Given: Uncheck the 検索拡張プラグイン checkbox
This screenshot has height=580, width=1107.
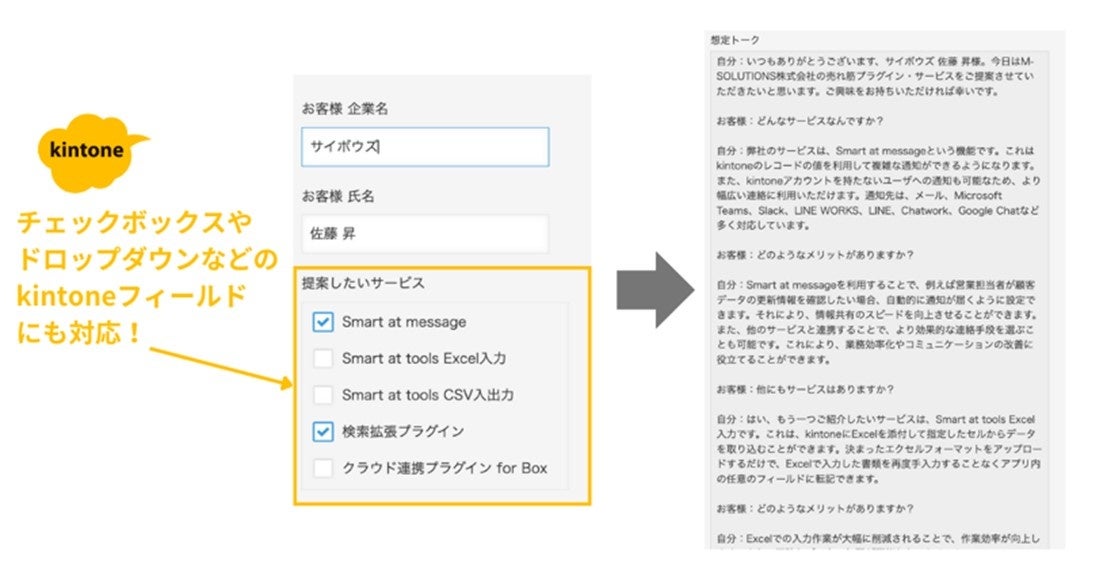Looking at the screenshot, I should [323, 431].
